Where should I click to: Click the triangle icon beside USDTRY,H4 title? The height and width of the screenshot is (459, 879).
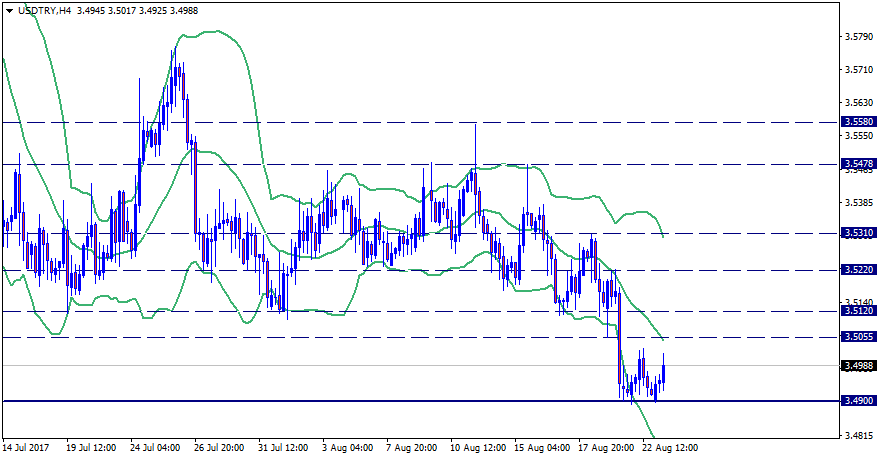pyautogui.click(x=9, y=9)
